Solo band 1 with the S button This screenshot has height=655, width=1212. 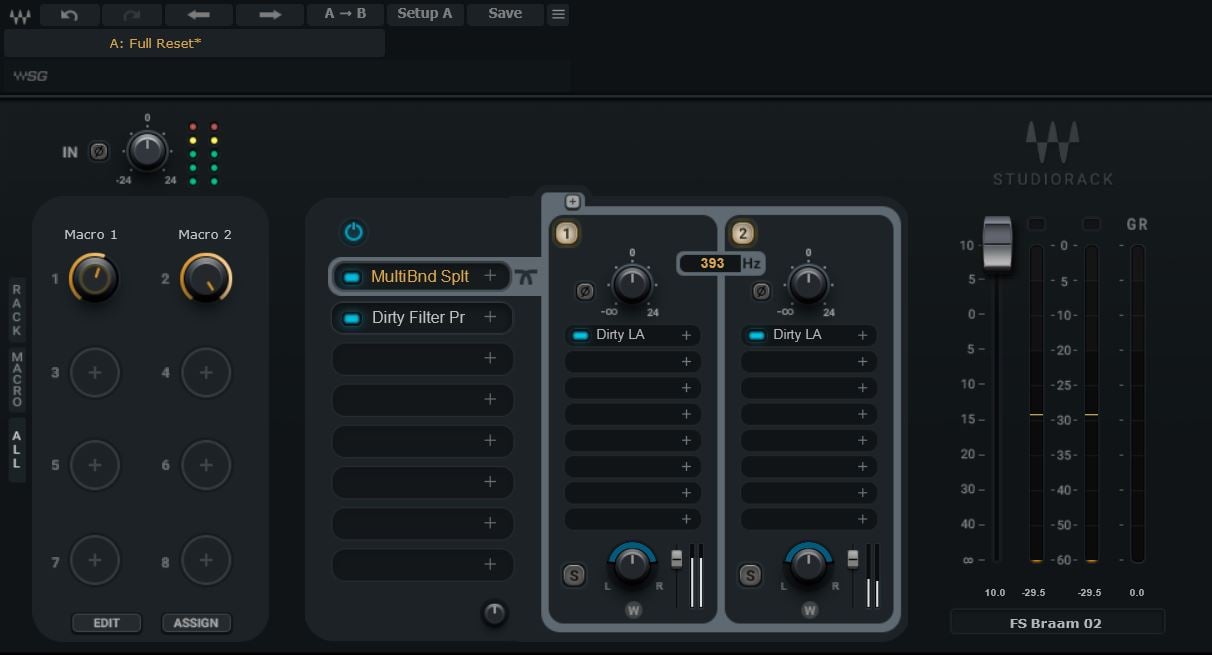(574, 575)
